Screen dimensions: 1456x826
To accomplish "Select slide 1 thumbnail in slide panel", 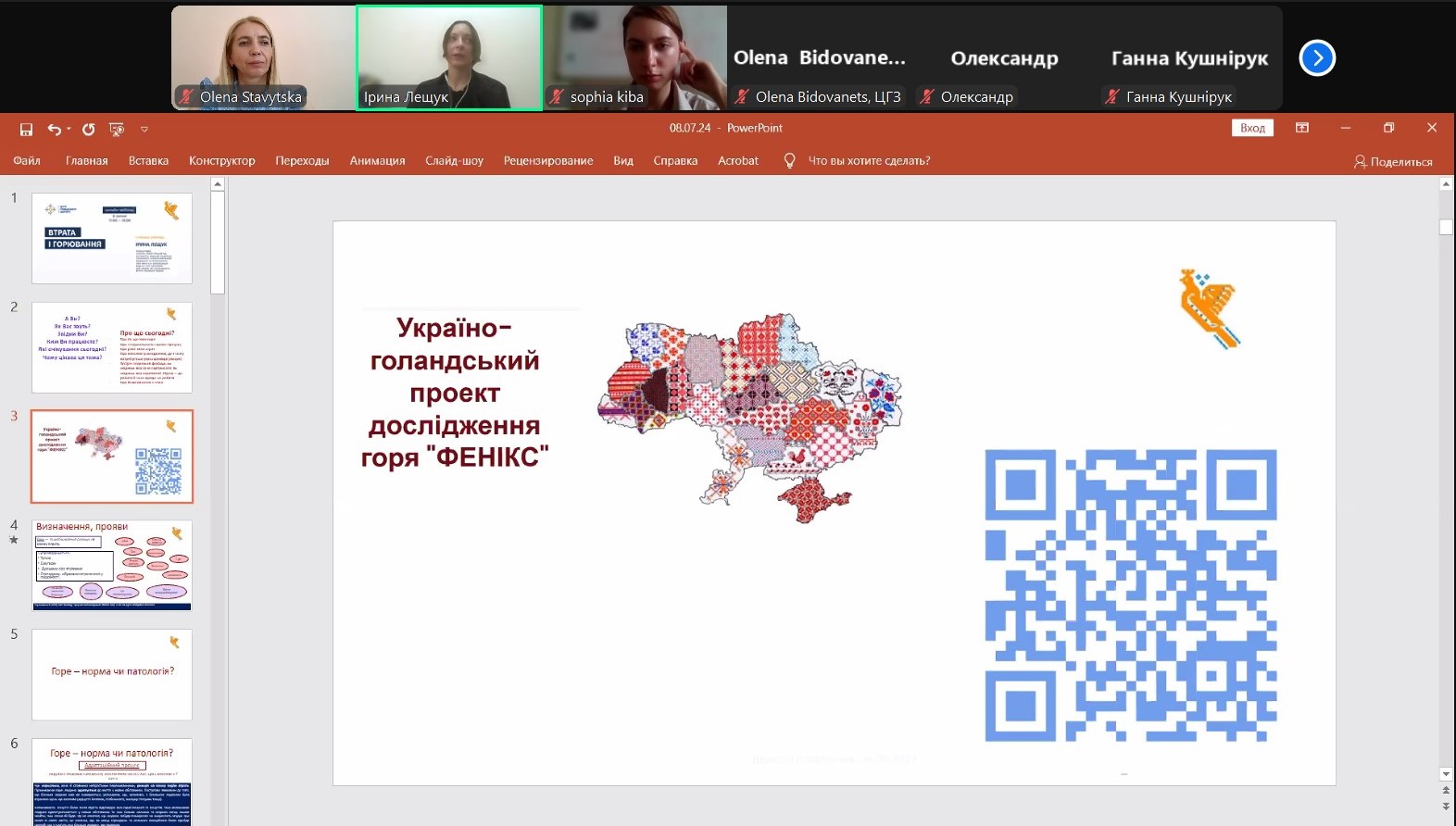I will [x=112, y=238].
